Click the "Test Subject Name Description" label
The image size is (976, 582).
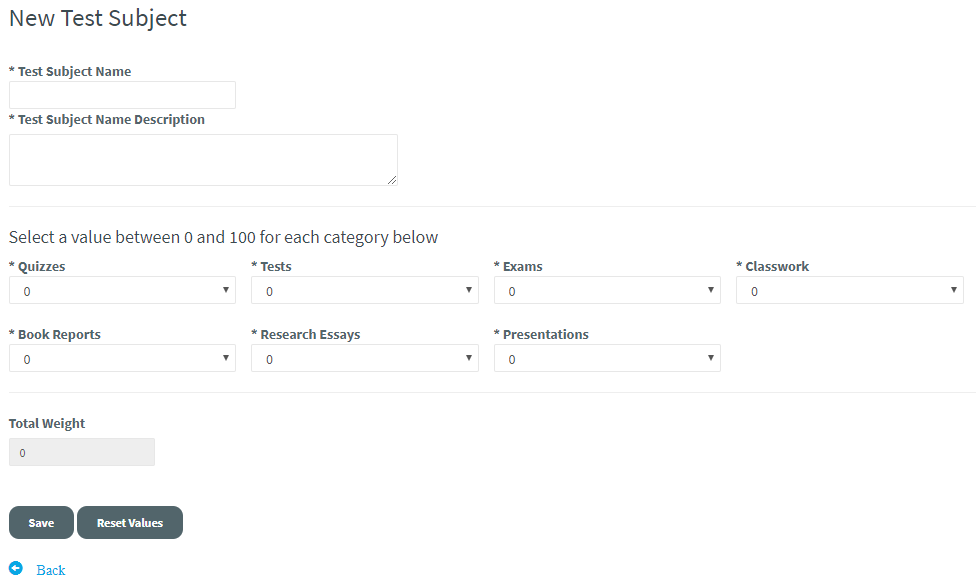111,120
